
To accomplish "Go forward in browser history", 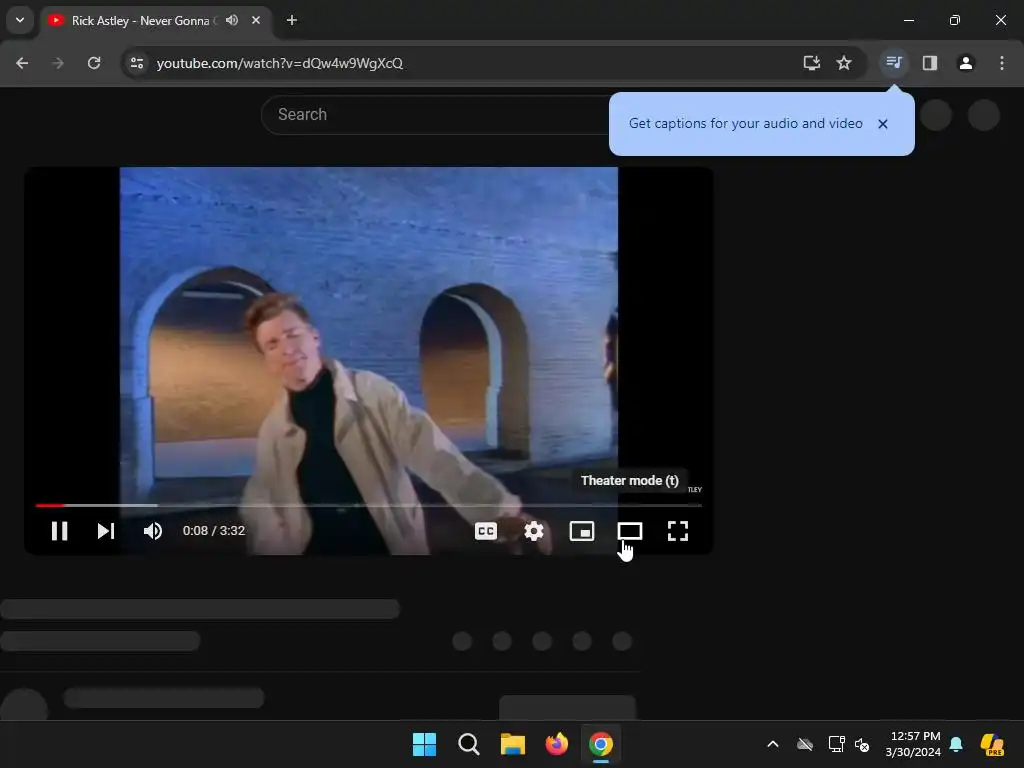I will pyautogui.click(x=58, y=63).
